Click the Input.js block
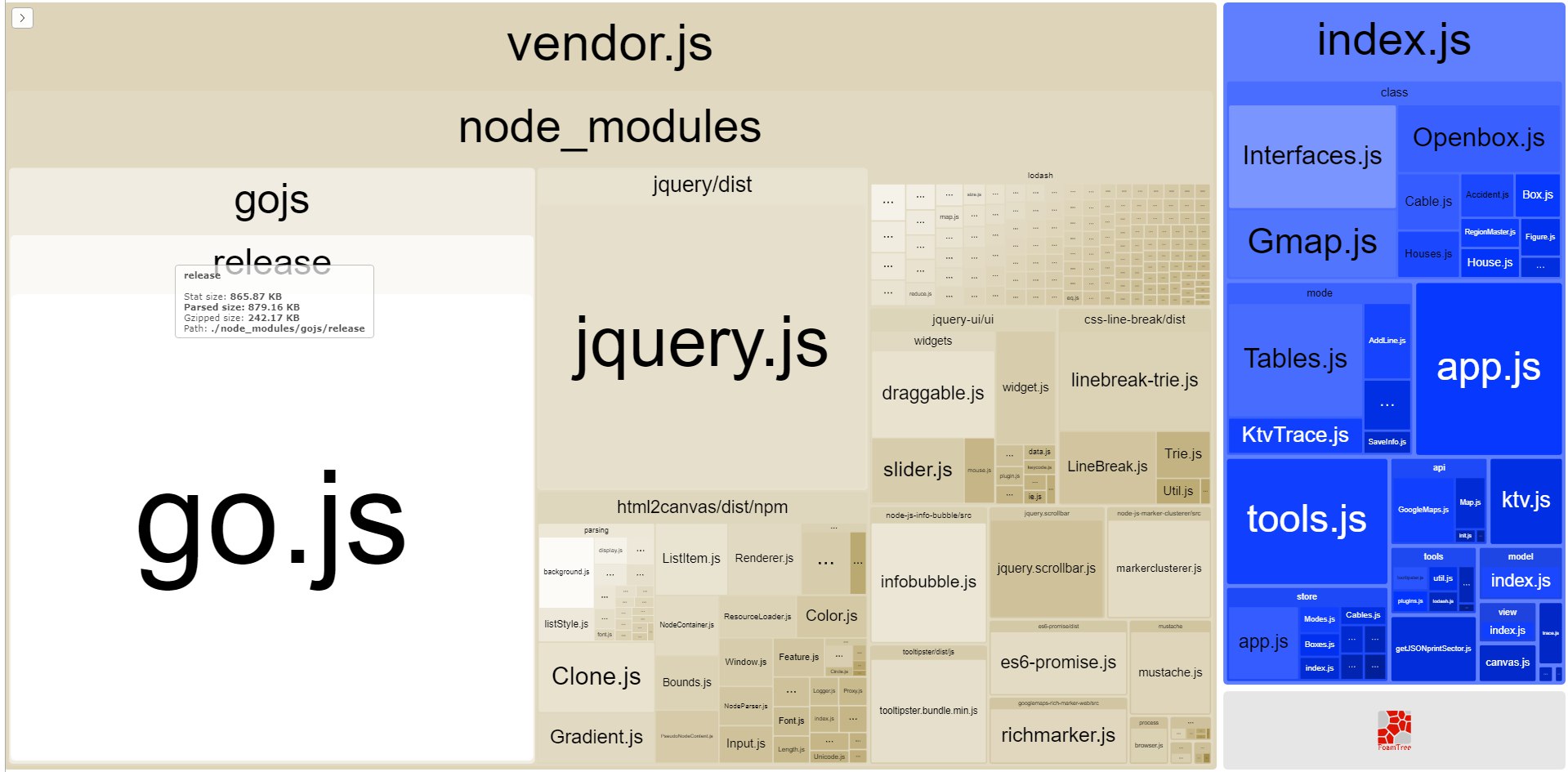 (x=745, y=743)
